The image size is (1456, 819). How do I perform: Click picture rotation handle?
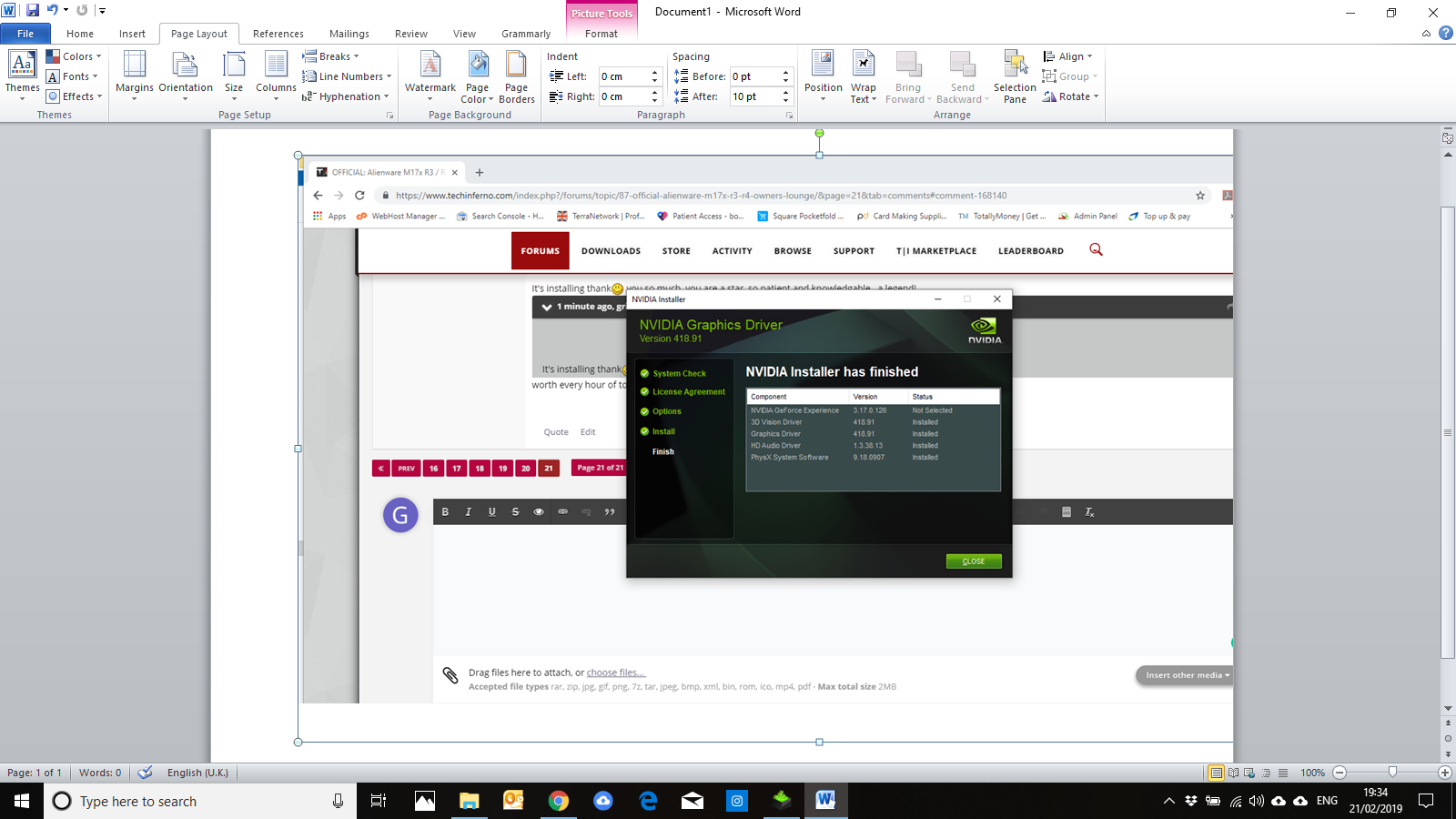click(x=819, y=133)
